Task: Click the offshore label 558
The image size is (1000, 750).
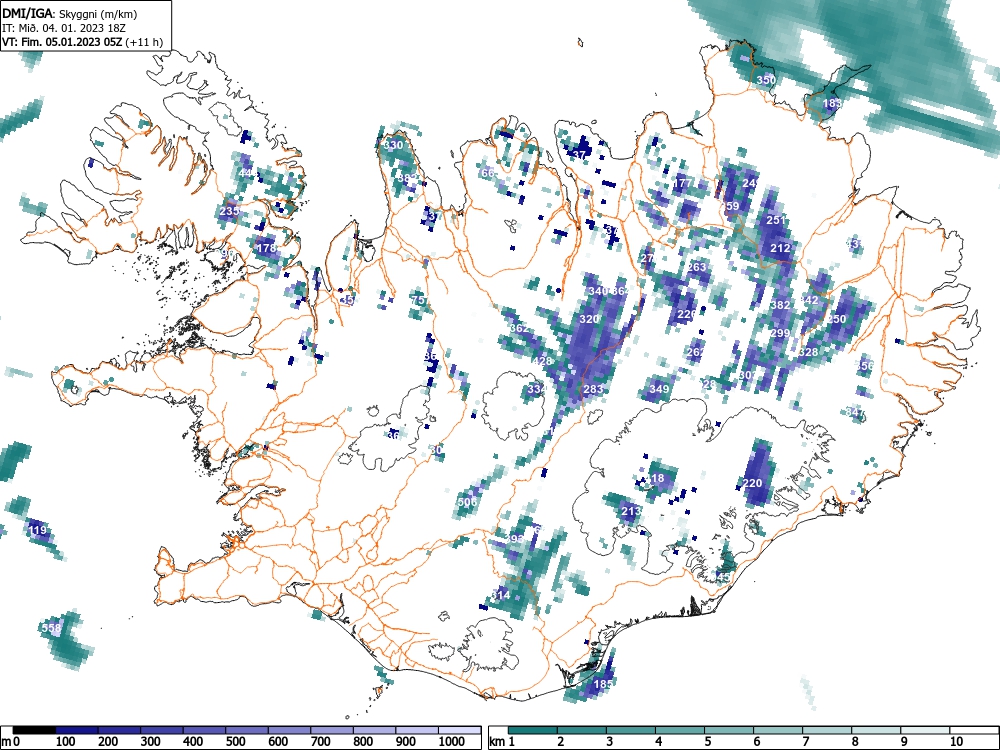Action: coord(51,628)
